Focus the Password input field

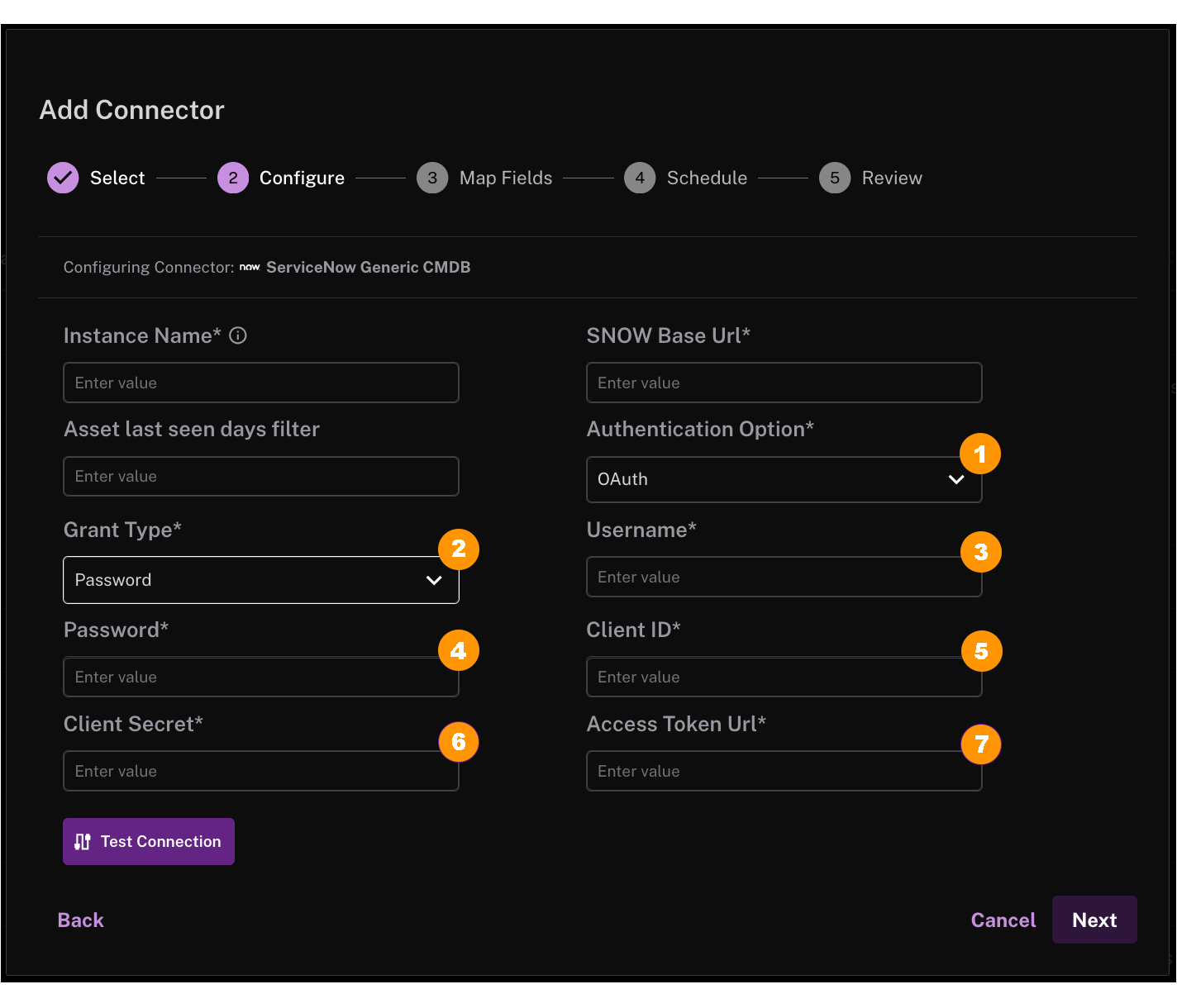(261, 677)
